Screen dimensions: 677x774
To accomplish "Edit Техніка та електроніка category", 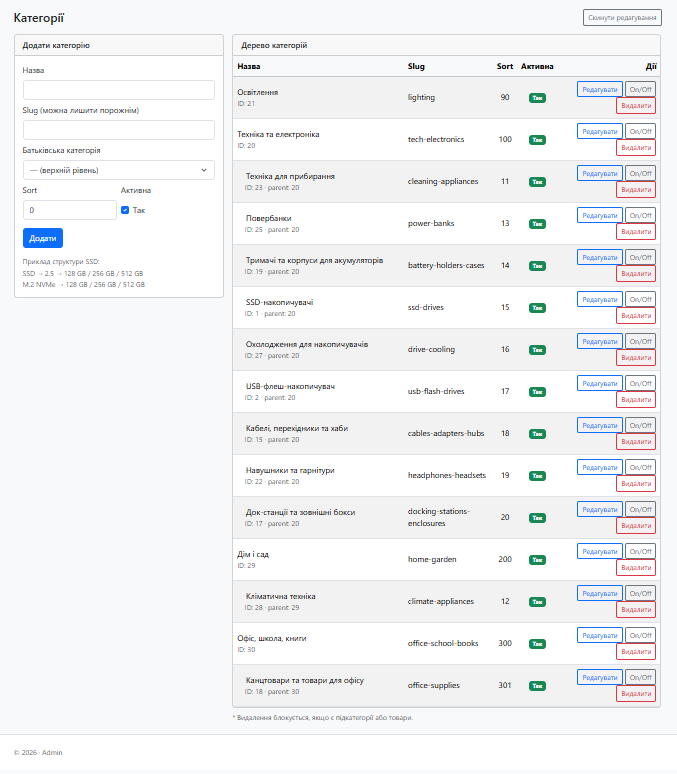I will 599,131.
